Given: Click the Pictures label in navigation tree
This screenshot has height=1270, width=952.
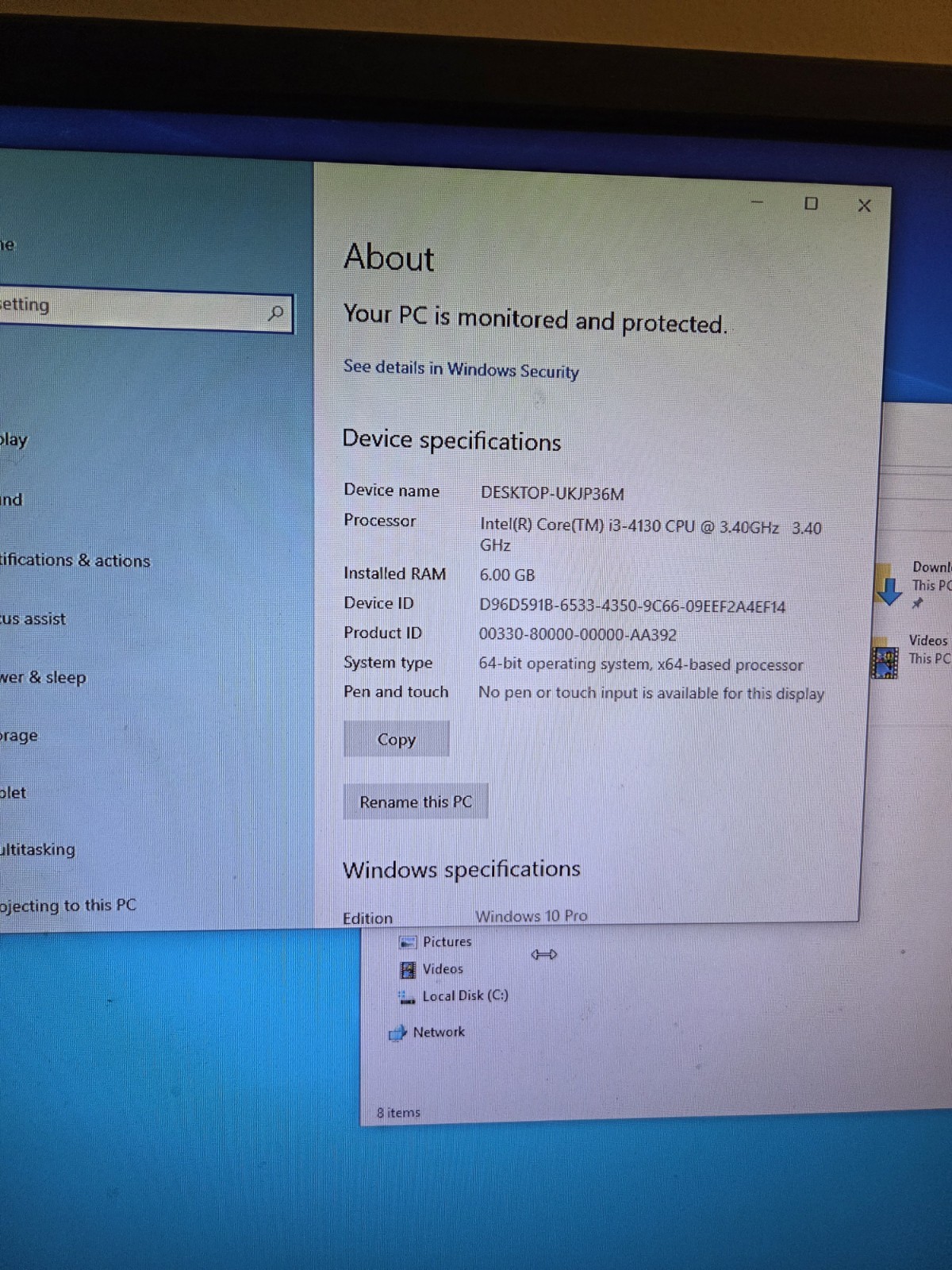Looking at the screenshot, I should coord(447,941).
